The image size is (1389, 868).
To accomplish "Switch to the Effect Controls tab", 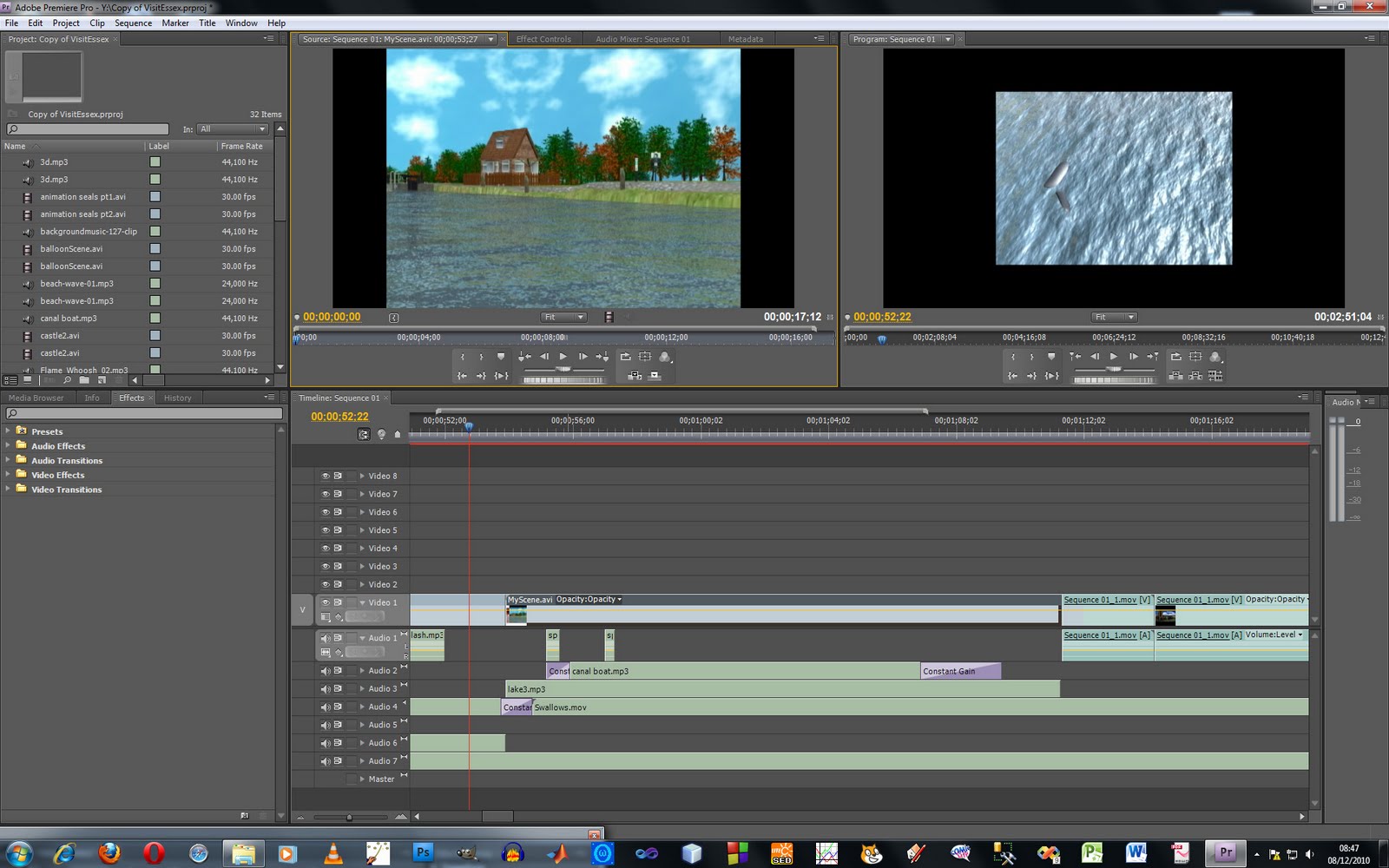I will click(x=543, y=39).
